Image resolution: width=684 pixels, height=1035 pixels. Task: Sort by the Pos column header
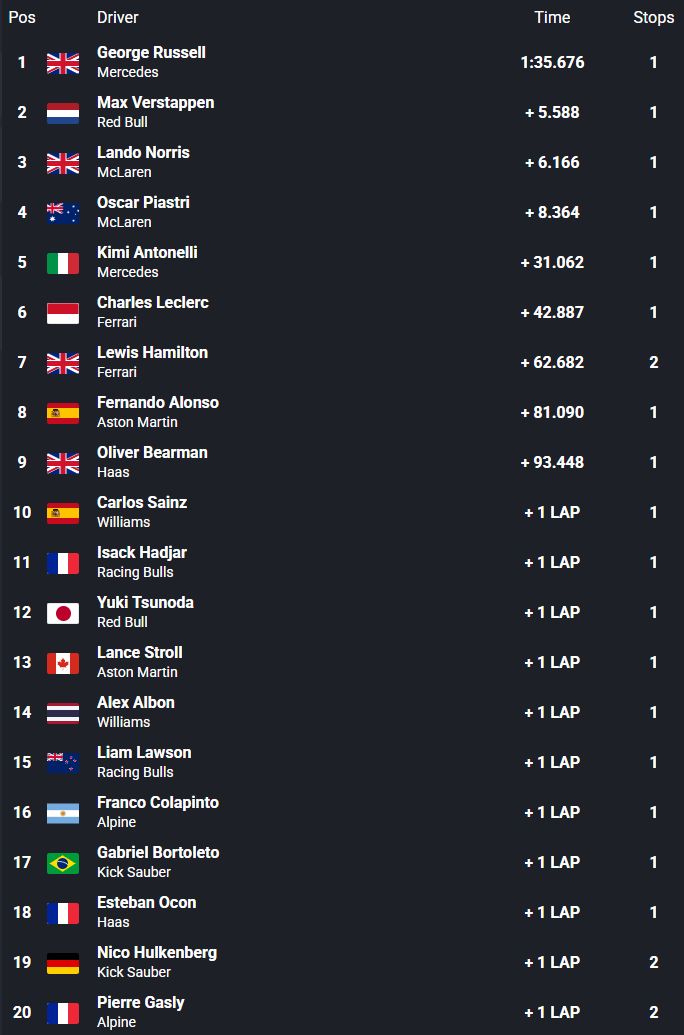(x=22, y=17)
